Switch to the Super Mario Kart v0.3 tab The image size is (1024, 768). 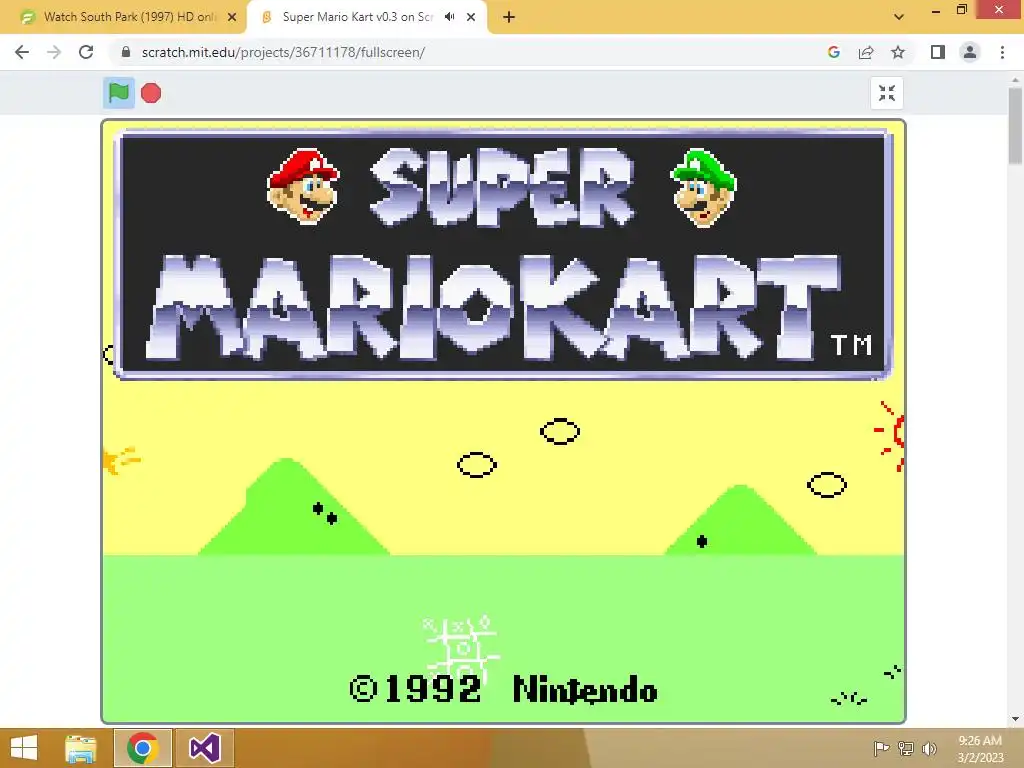click(357, 17)
